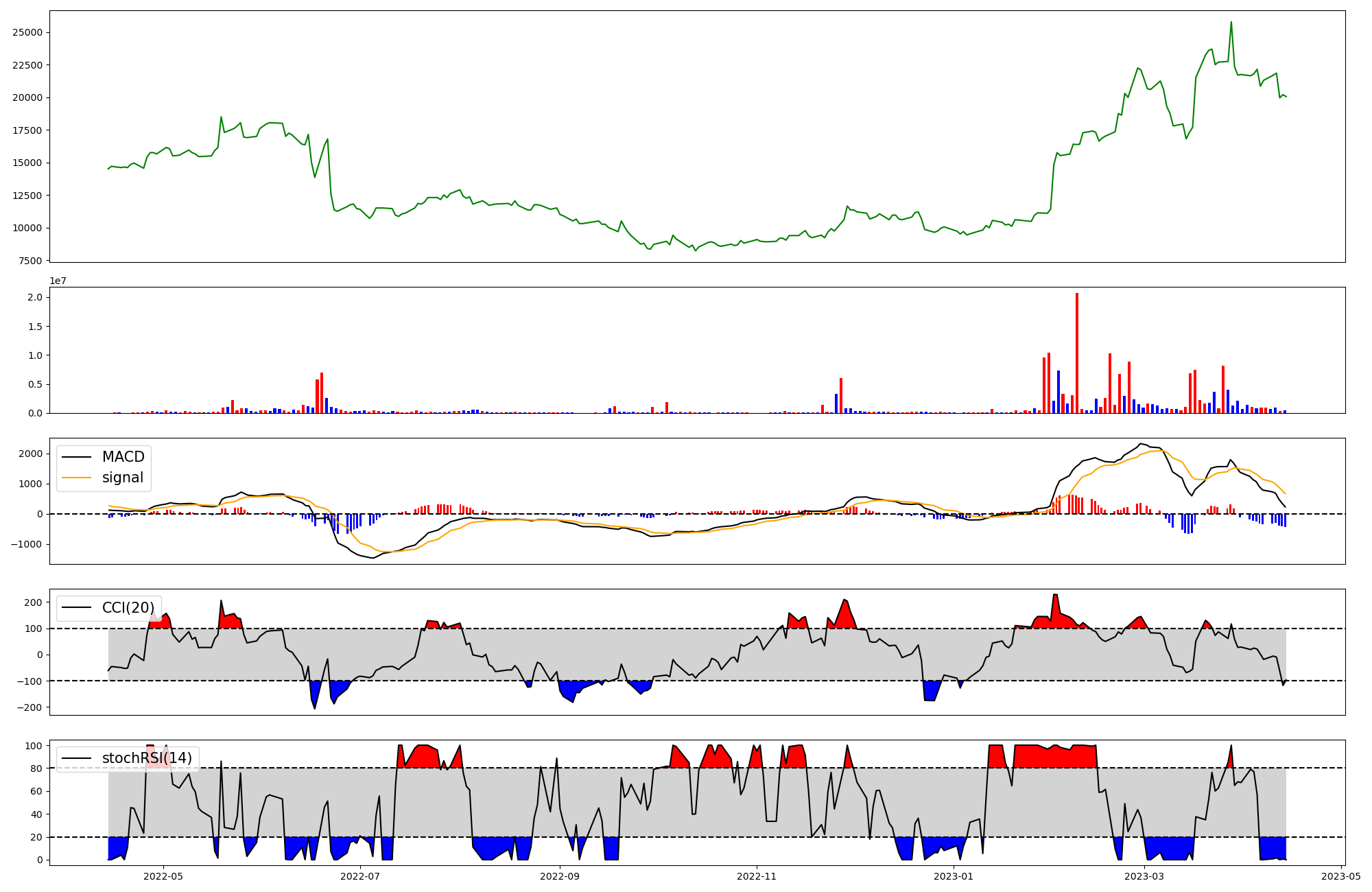Click the 2.0 tick label on volume axis

[35, 297]
